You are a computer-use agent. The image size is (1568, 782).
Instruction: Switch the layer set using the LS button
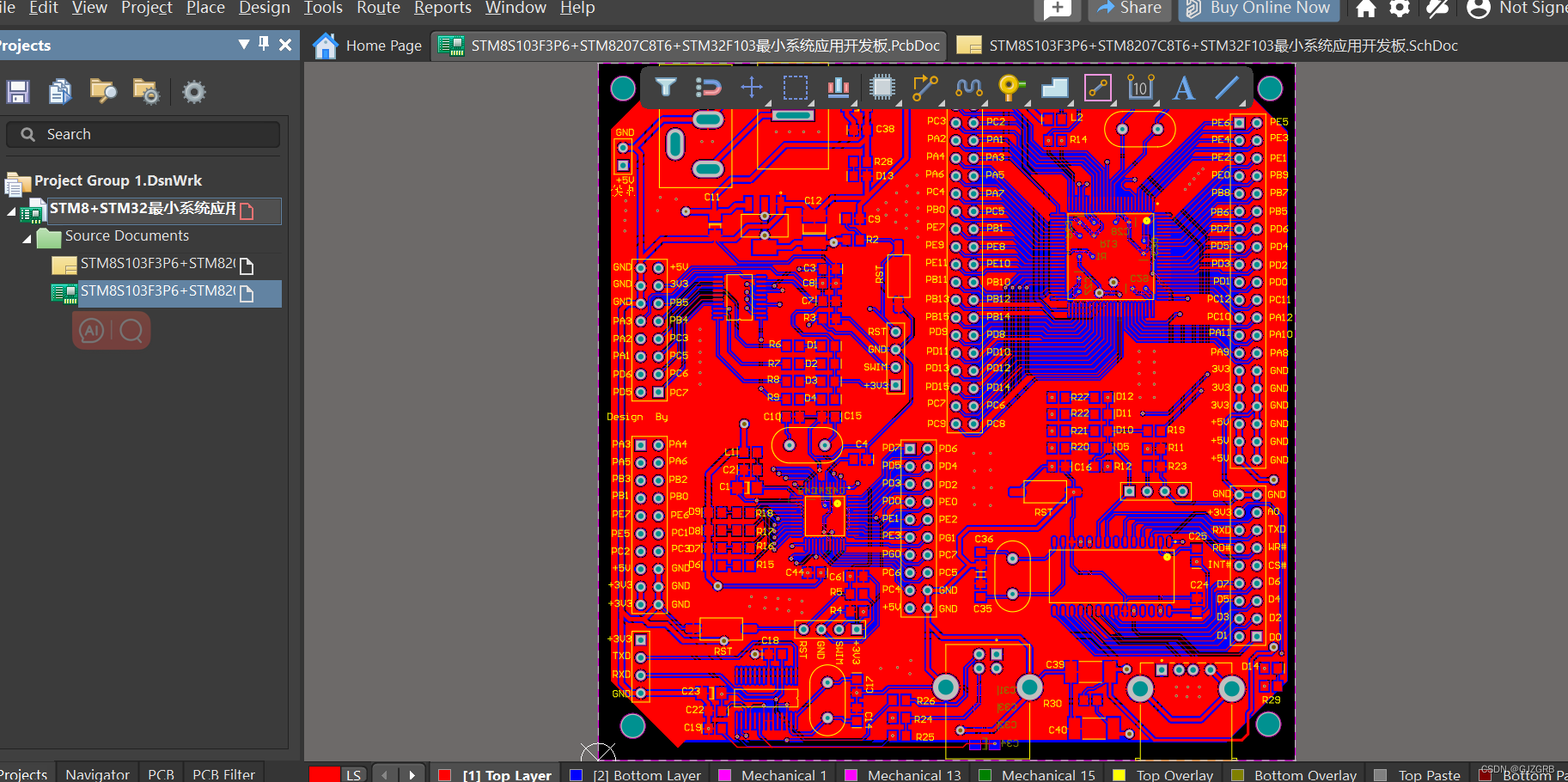click(x=351, y=773)
